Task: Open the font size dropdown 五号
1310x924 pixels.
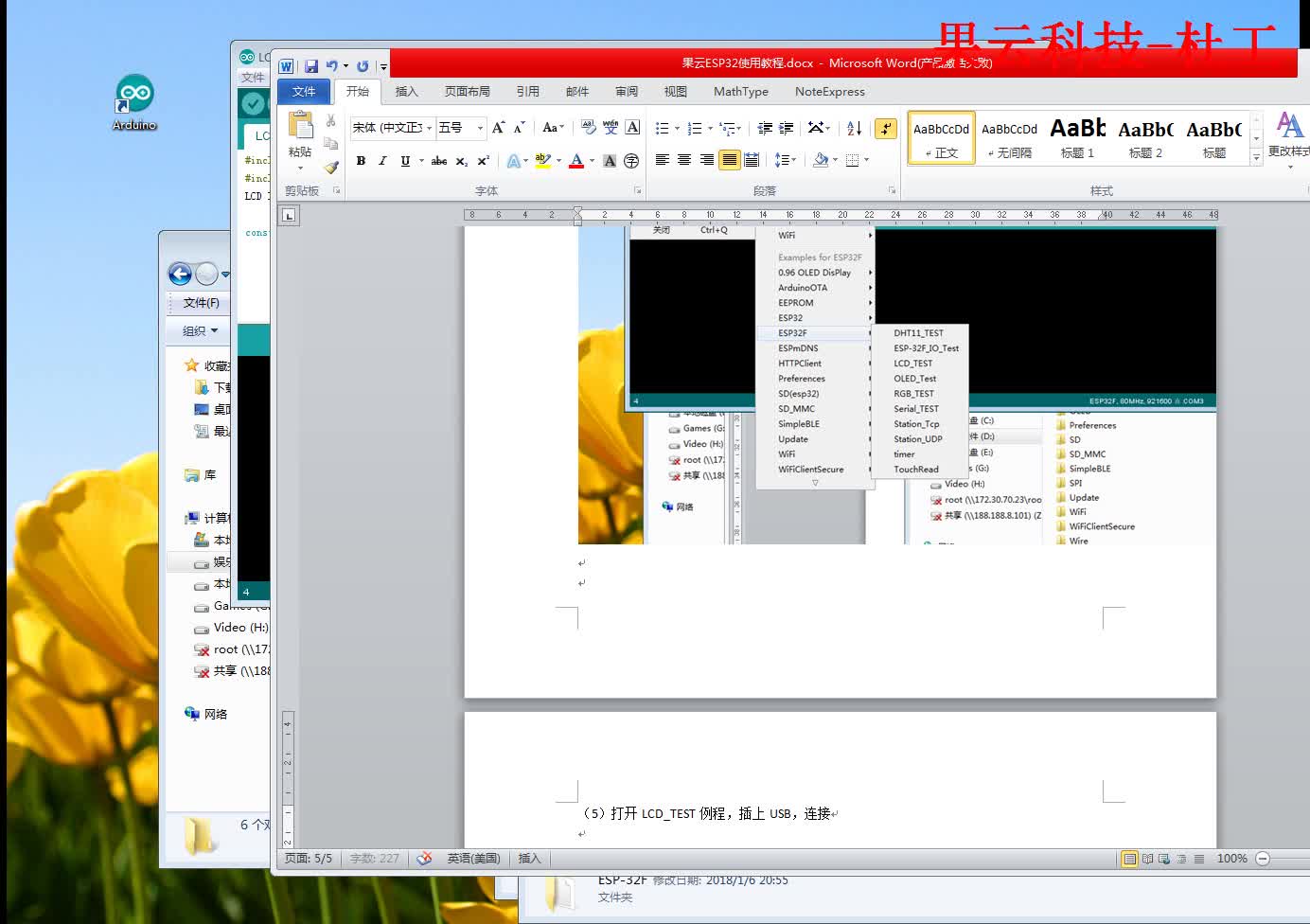Action: point(480,127)
